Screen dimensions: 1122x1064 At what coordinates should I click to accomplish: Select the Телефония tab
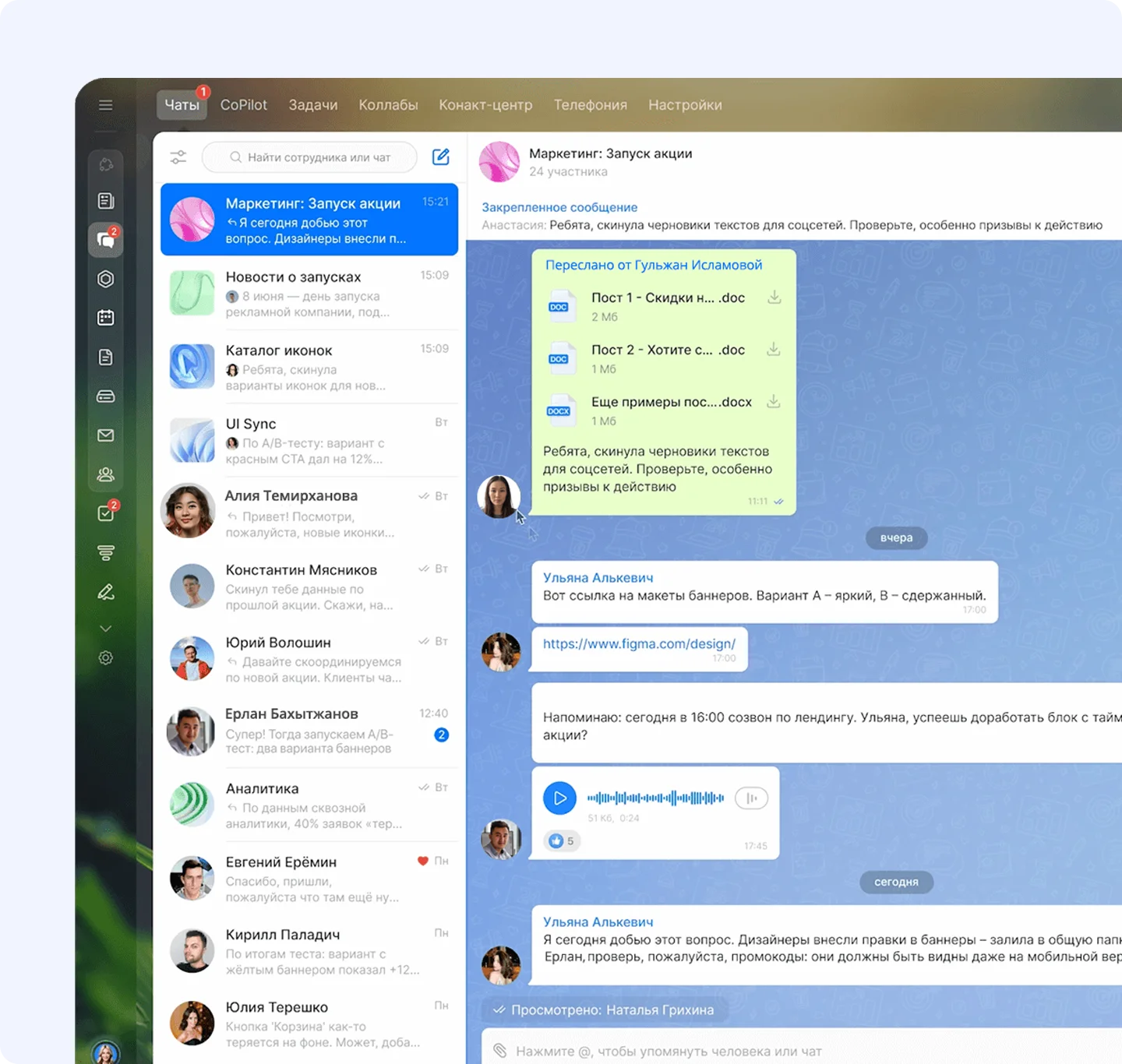591,105
